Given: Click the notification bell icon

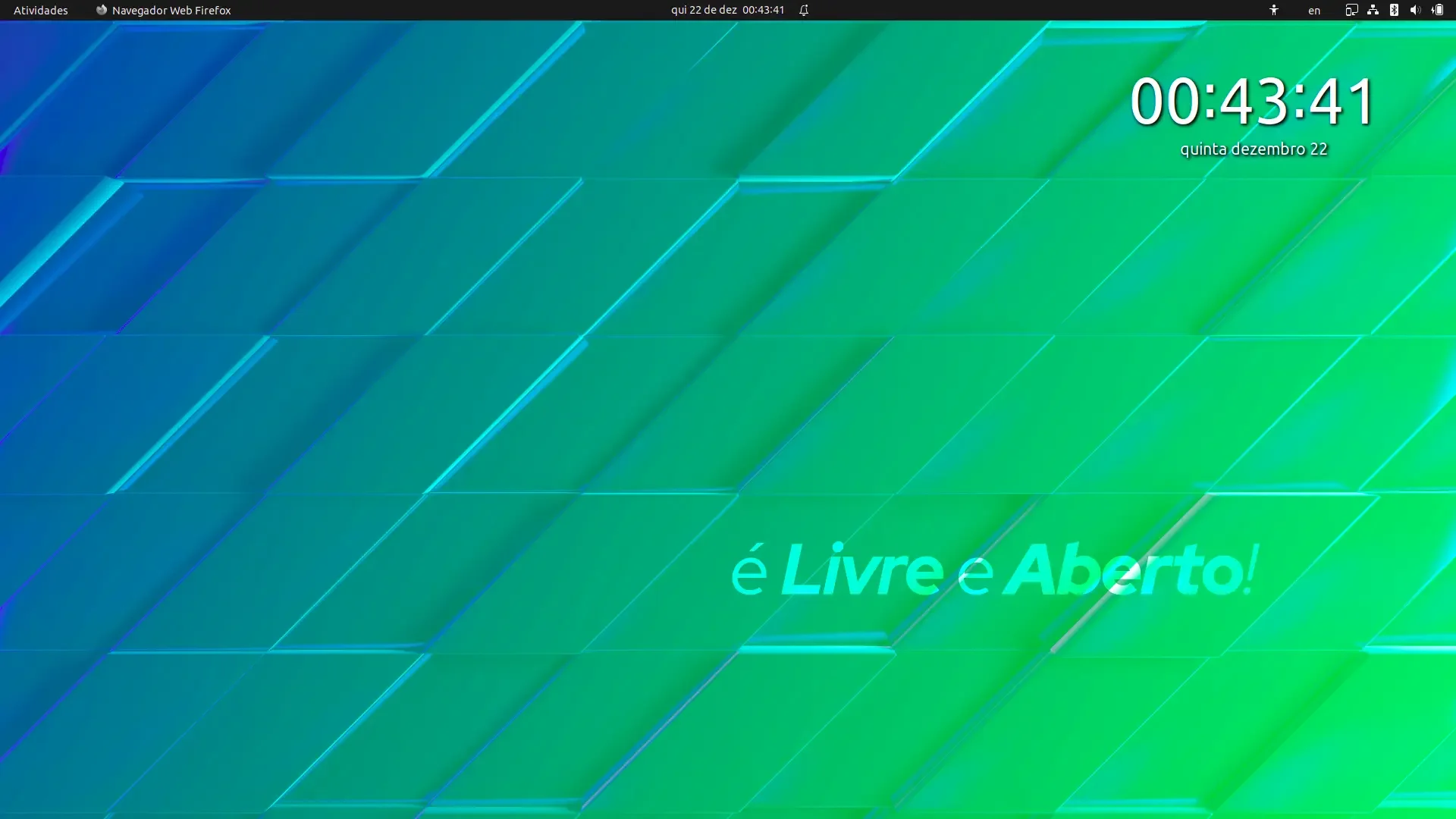Looking at the screenshot, I should (804, 10).
